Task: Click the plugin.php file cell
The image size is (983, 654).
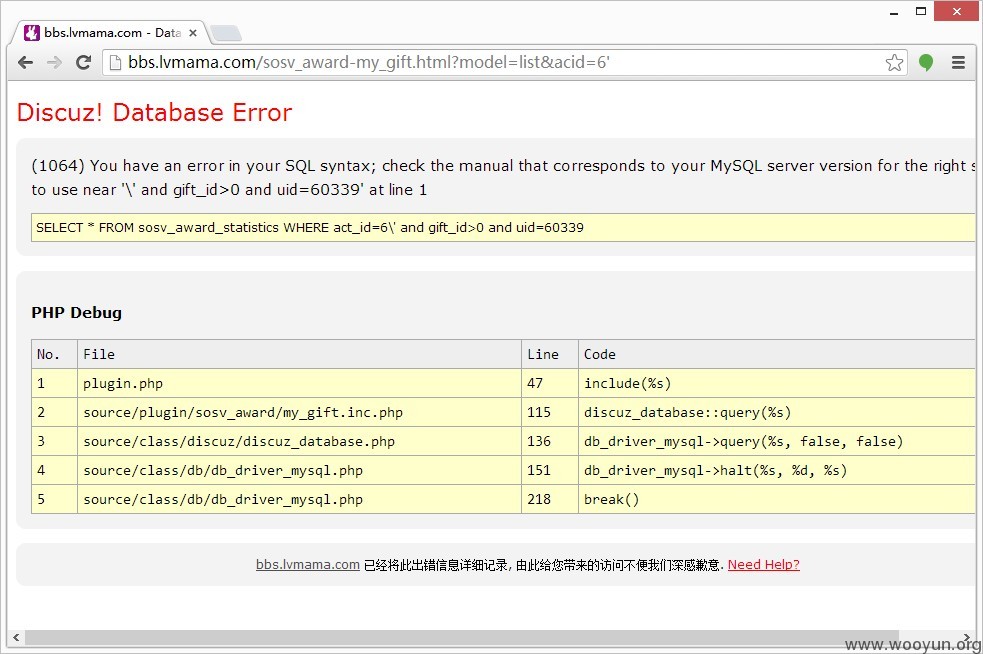Action: [x=299, y=383]
